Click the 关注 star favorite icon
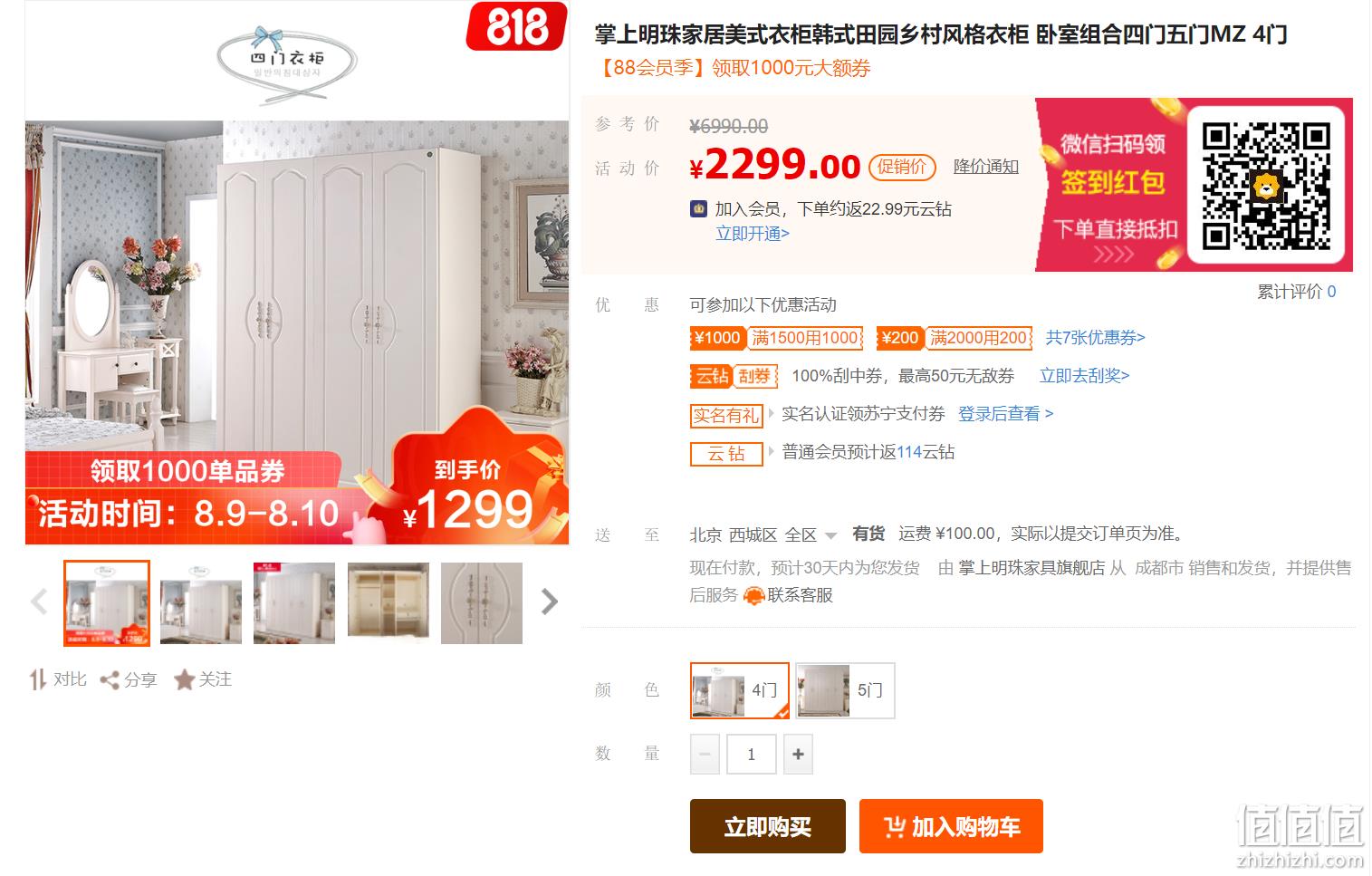The width and height of the screenshot is (1372, 876). click(x=184, y=679)
